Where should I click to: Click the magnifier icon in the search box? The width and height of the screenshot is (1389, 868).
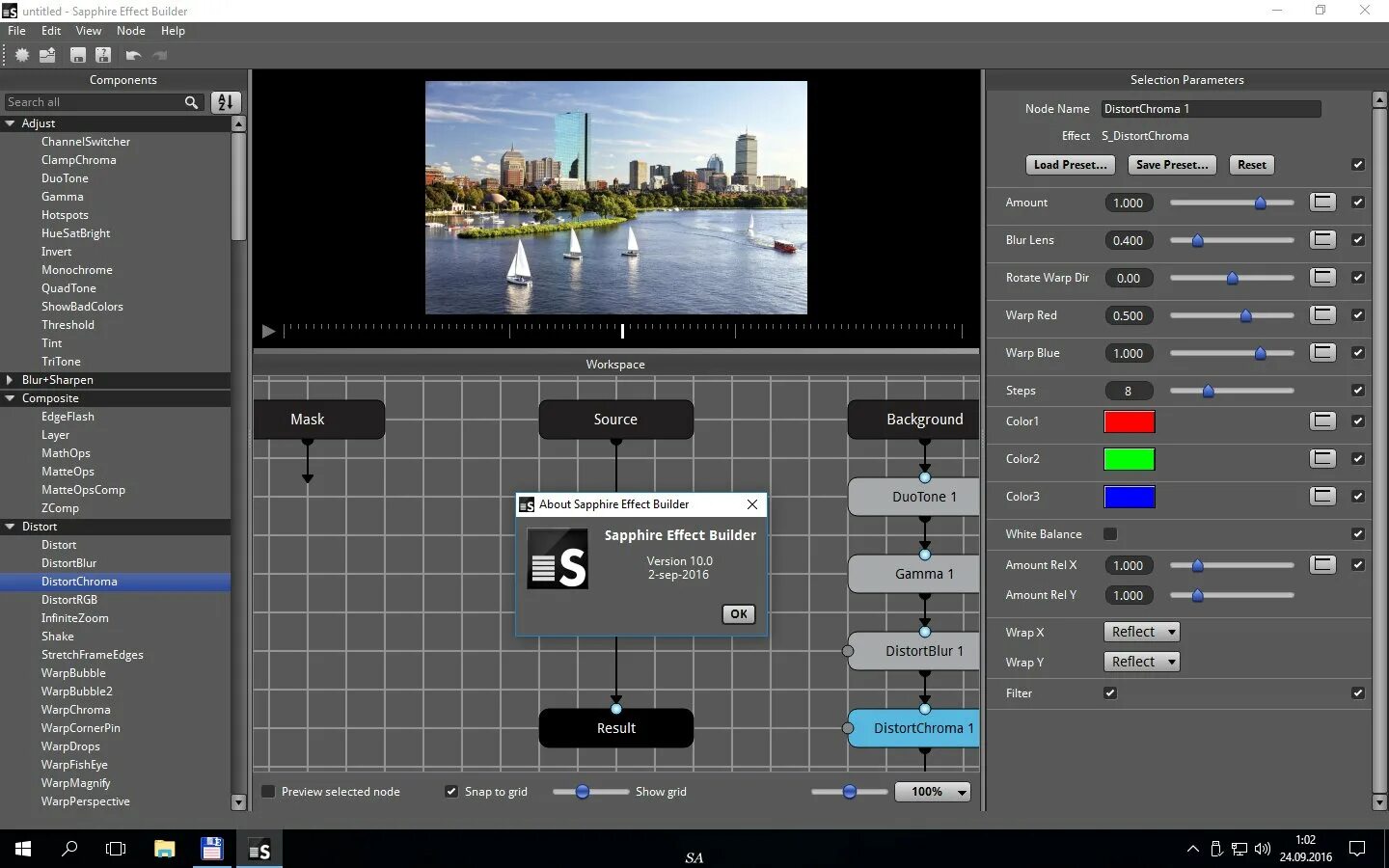(x=192, y=102)
